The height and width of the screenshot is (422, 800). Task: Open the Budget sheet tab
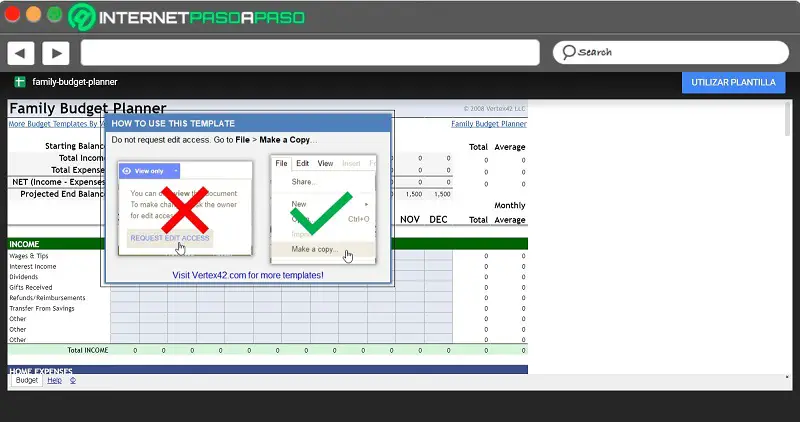[27, 380]
